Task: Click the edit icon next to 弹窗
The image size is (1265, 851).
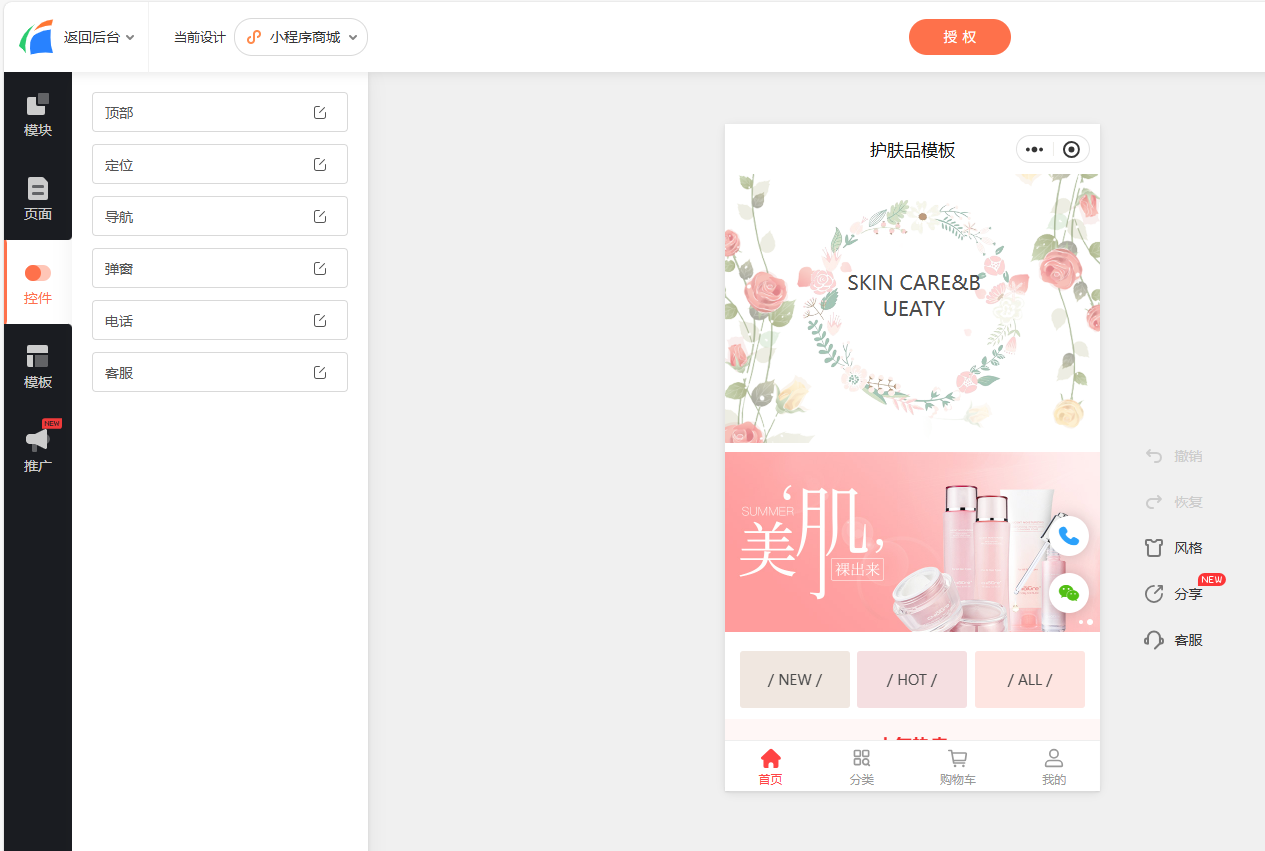Action: point(320,268)
